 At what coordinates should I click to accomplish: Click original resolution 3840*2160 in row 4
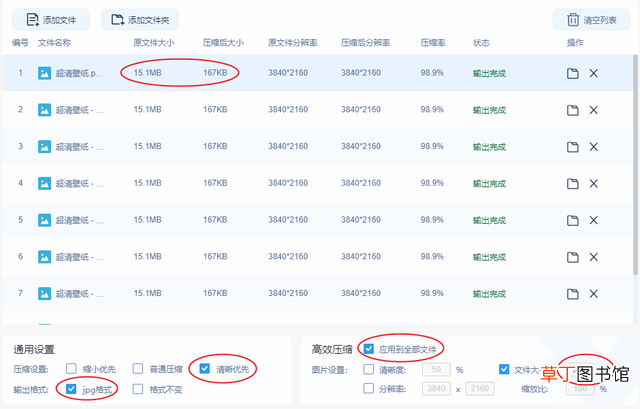pos(288,183)
